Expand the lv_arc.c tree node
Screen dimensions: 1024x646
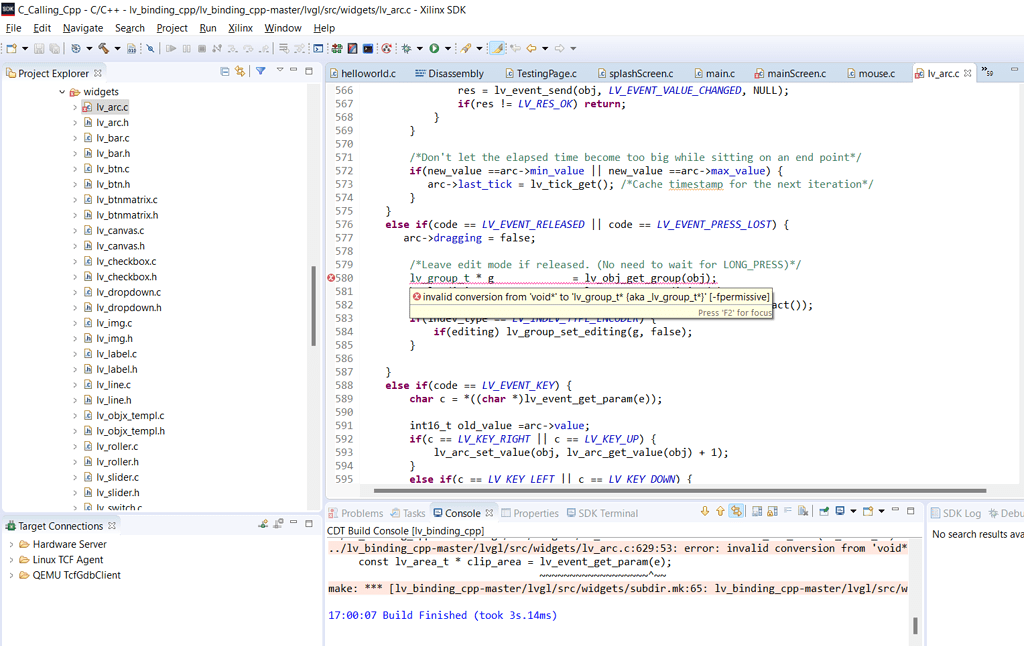[75, 107]
